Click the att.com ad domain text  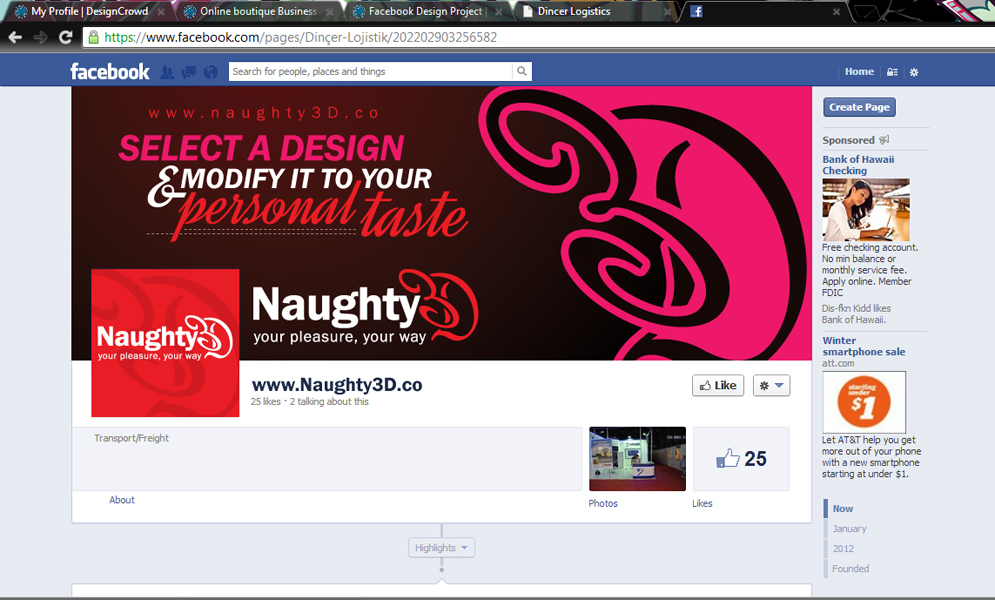coord(838,363)
